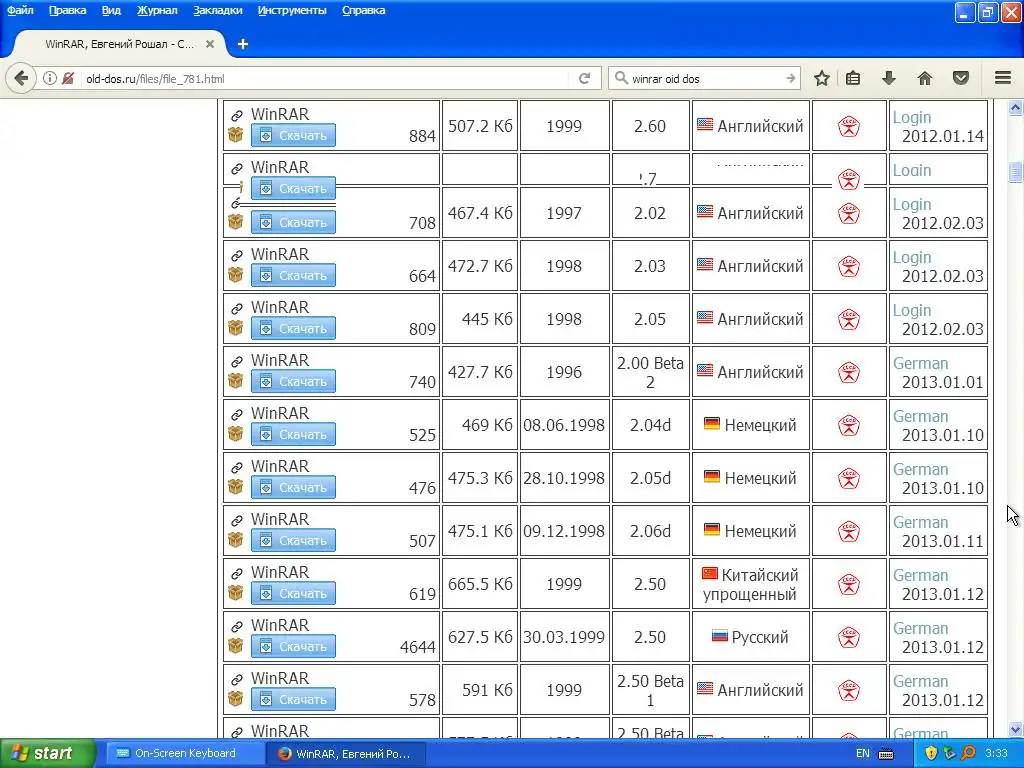Open the Вид menu

click(111, 10)
